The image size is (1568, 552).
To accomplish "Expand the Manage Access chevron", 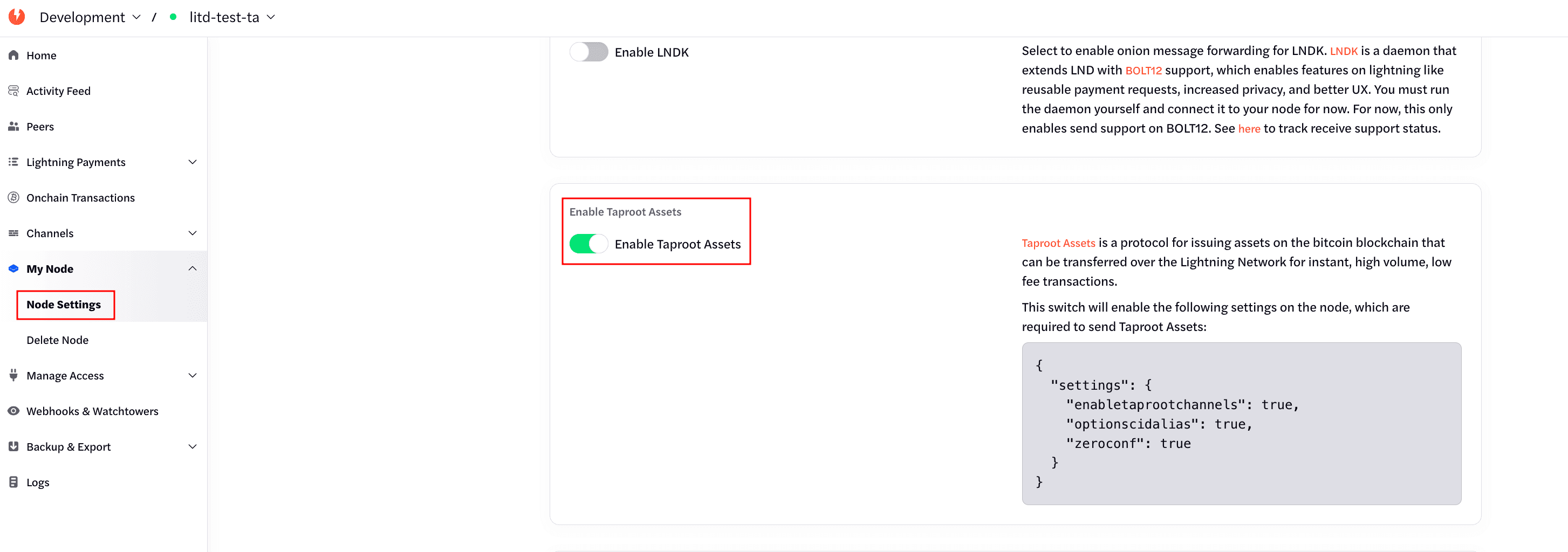I will pos(193,376).
